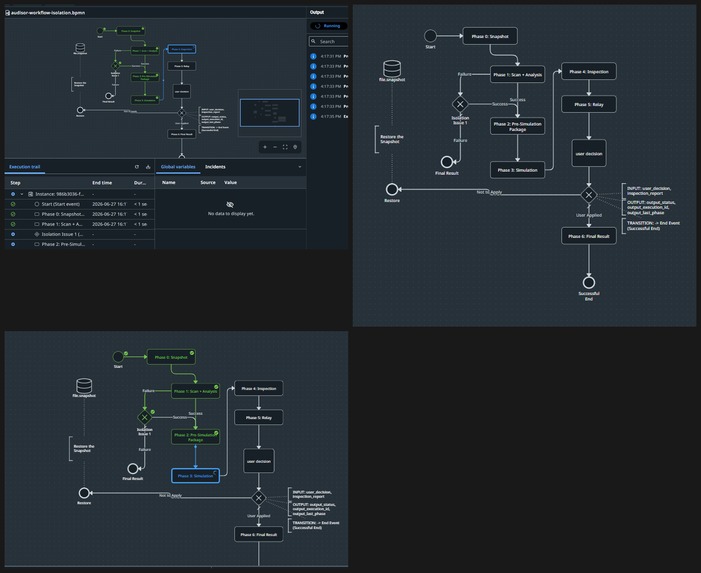Click the fit-to-screen canvas control
The image size is (701, 573).
(x=285, y=147)
